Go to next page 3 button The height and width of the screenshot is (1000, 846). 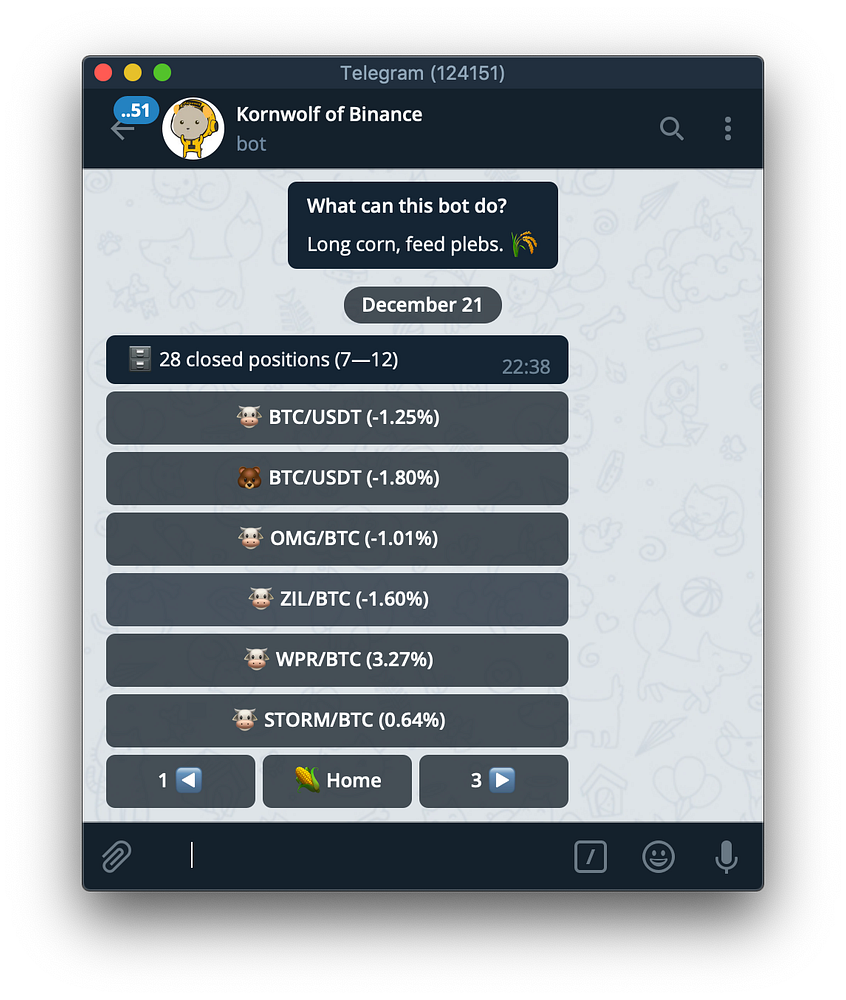[x=493, y=781]
